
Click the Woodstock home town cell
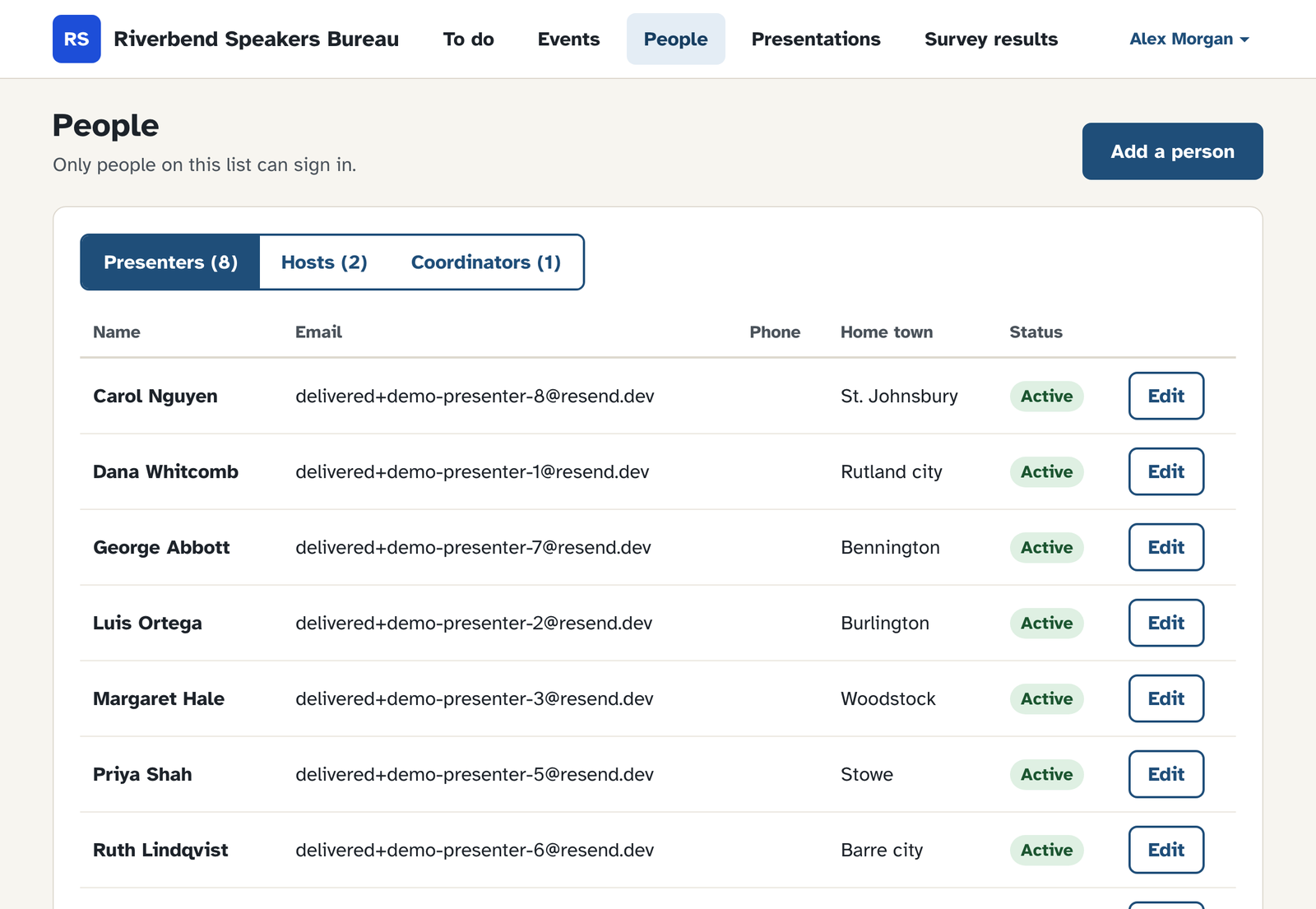[x=888, y=699]
